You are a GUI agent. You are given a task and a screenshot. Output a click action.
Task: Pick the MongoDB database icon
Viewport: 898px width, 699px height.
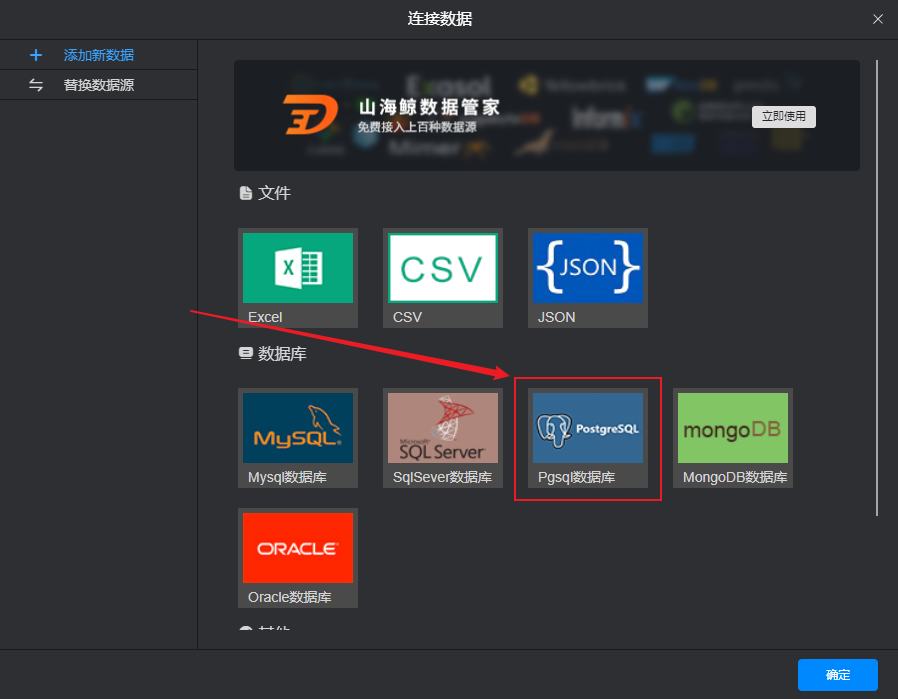732,428
